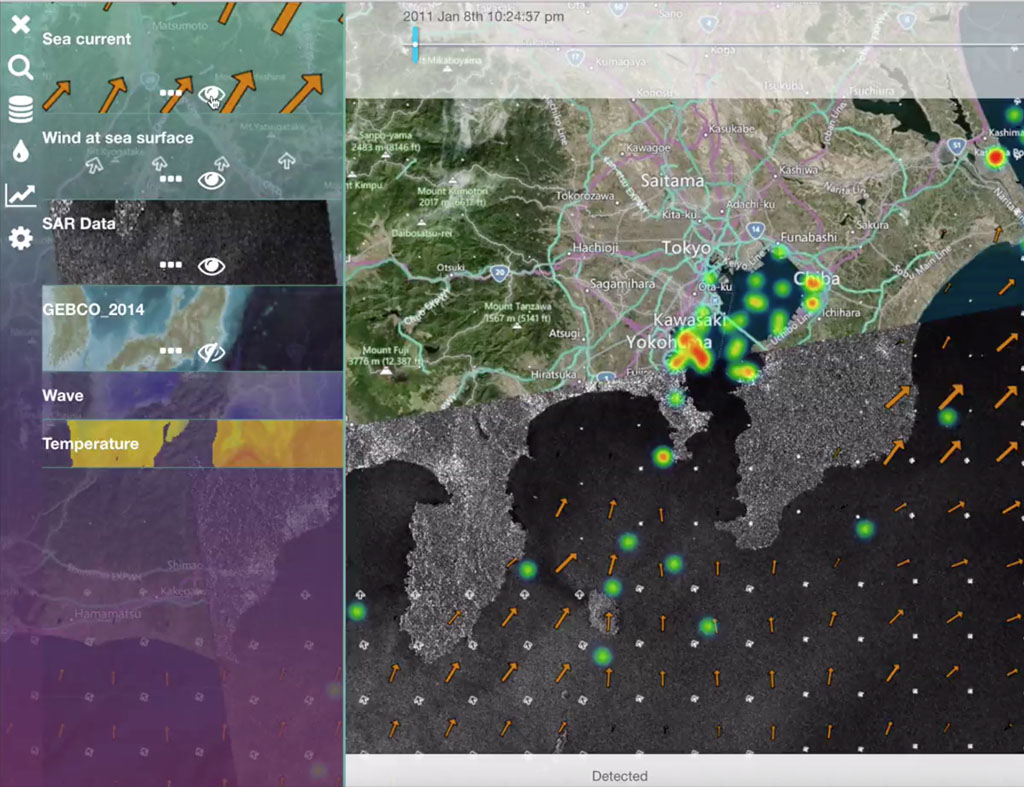This screenshot has height=787, width=1024.
Task: Open the trend chart icon
Action: pos(20,194)
